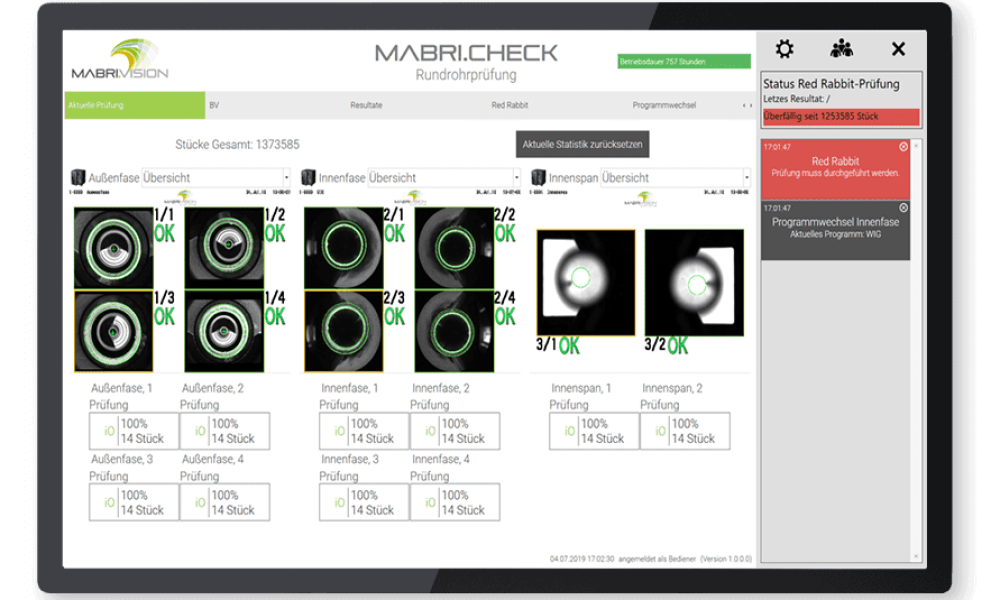Viewport: 1000px width, 600px height.
Task: Click the Innenfase camera icon
Action: pos(308,178)
